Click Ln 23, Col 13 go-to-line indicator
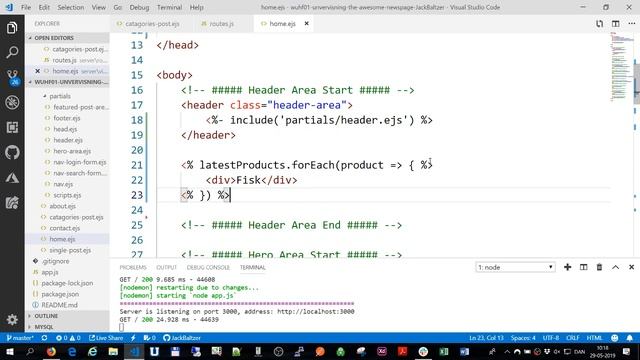This screenshot has height=360, width=640. 486,338
